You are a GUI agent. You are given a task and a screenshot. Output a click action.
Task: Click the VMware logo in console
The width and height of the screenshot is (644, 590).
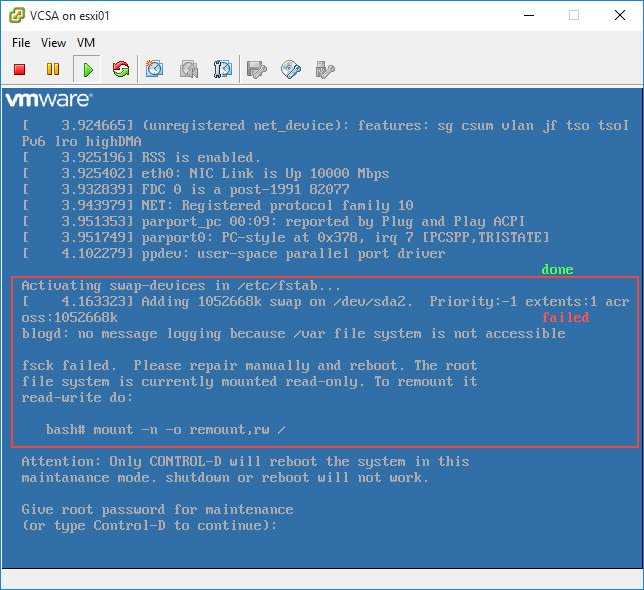click(x=49, y=100)
